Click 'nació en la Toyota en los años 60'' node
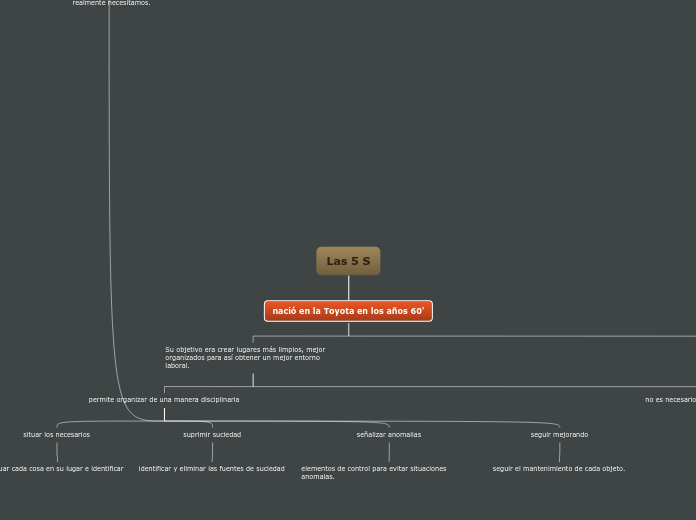Screen dimensions: 696x520 pos(348,311)
